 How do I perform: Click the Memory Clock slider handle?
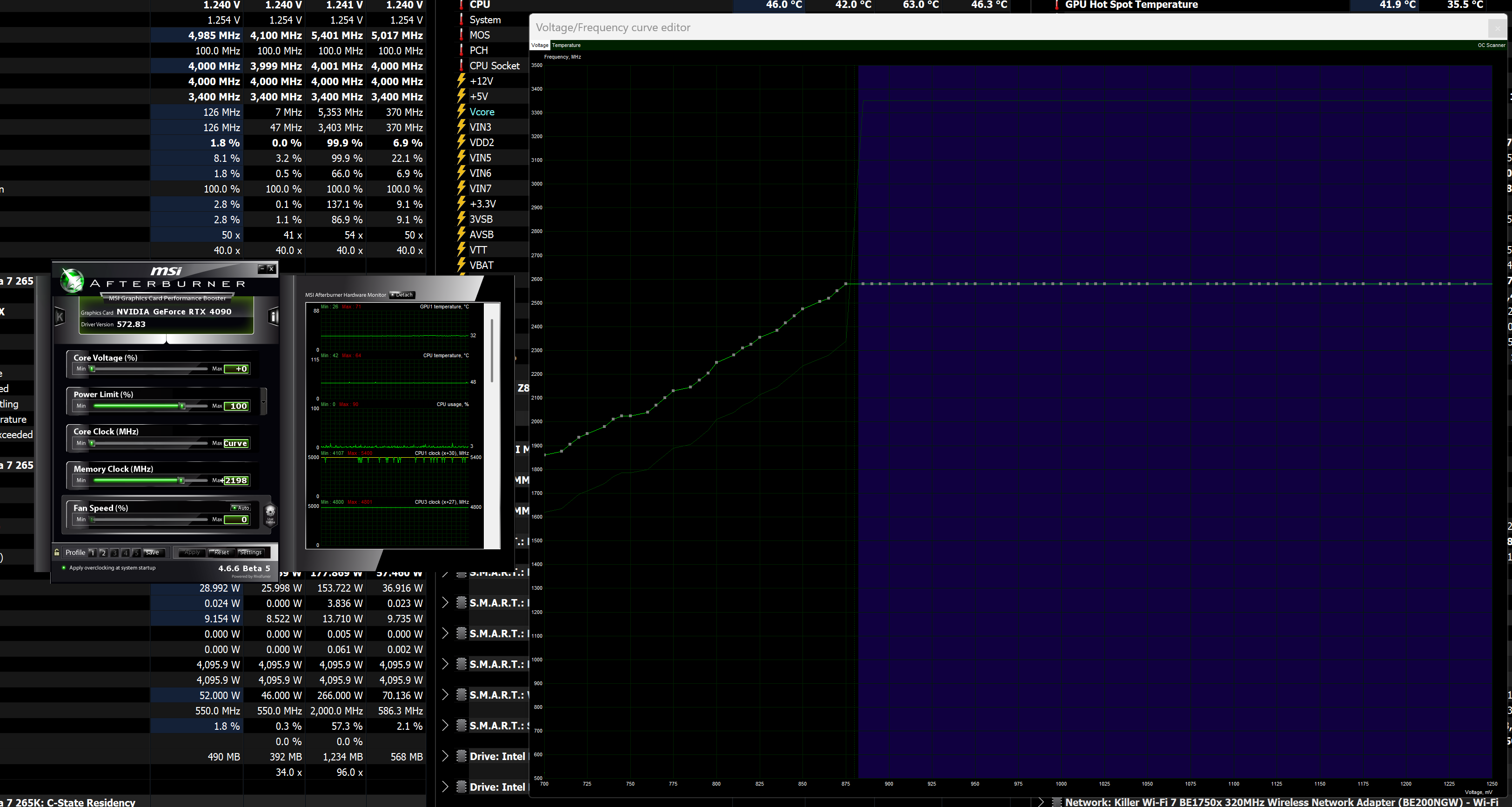(181, 480)
